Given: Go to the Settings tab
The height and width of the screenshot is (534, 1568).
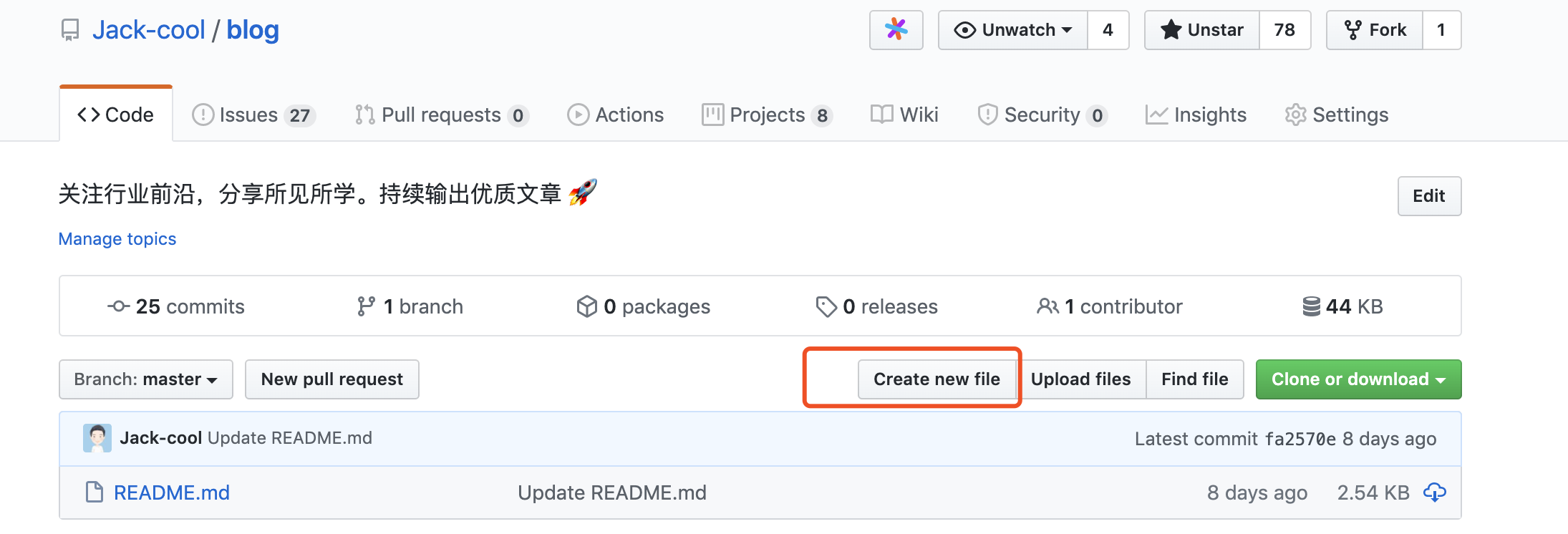Looking at the screenshot, I should 1337,115.
